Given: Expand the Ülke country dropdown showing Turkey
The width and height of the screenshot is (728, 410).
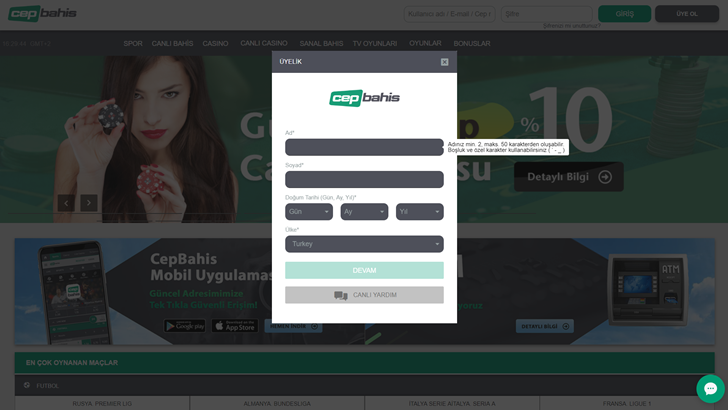Looking at the screenshot, I should coord(364,244).
